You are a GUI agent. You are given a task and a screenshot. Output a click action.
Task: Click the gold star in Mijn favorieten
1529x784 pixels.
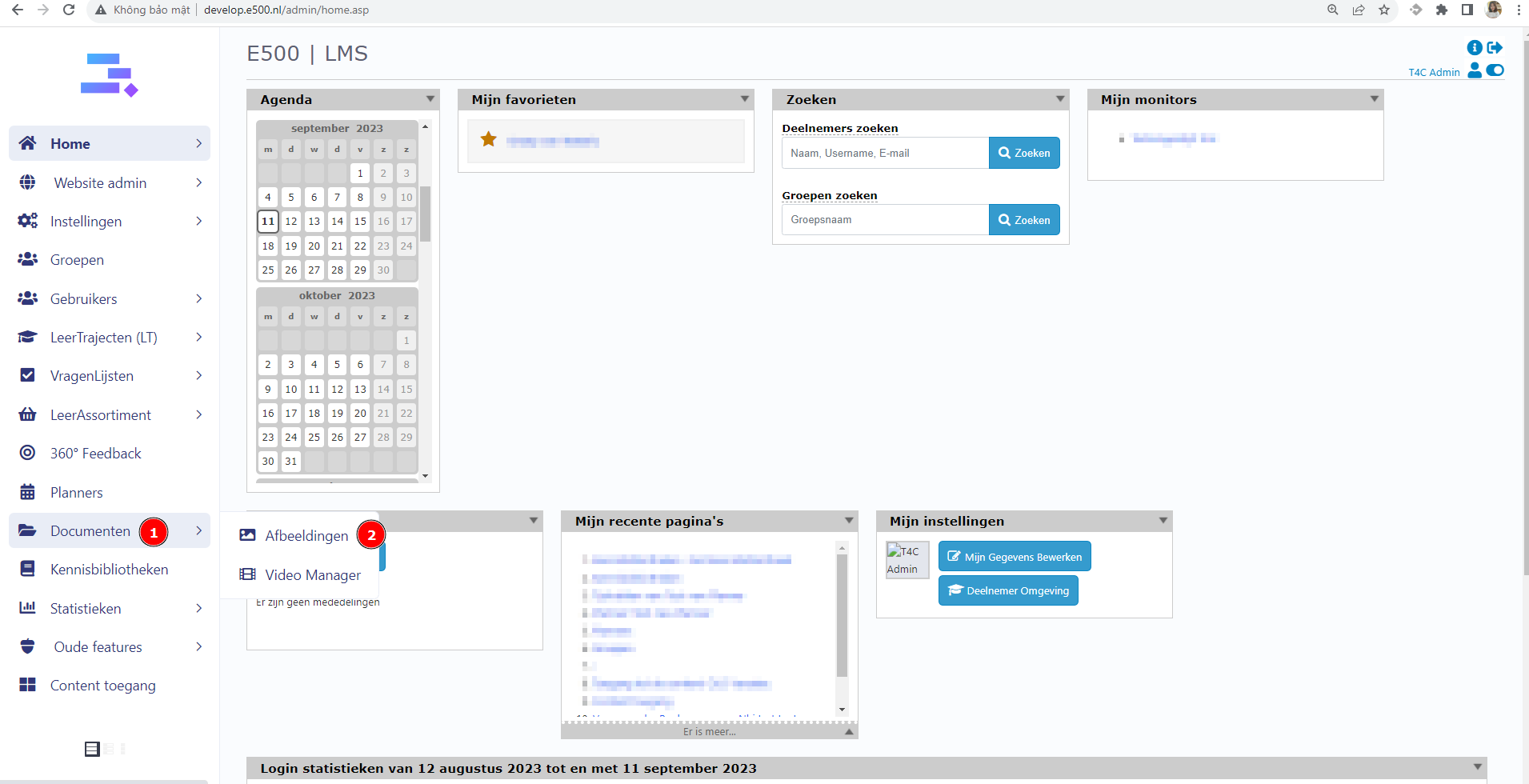488,140
